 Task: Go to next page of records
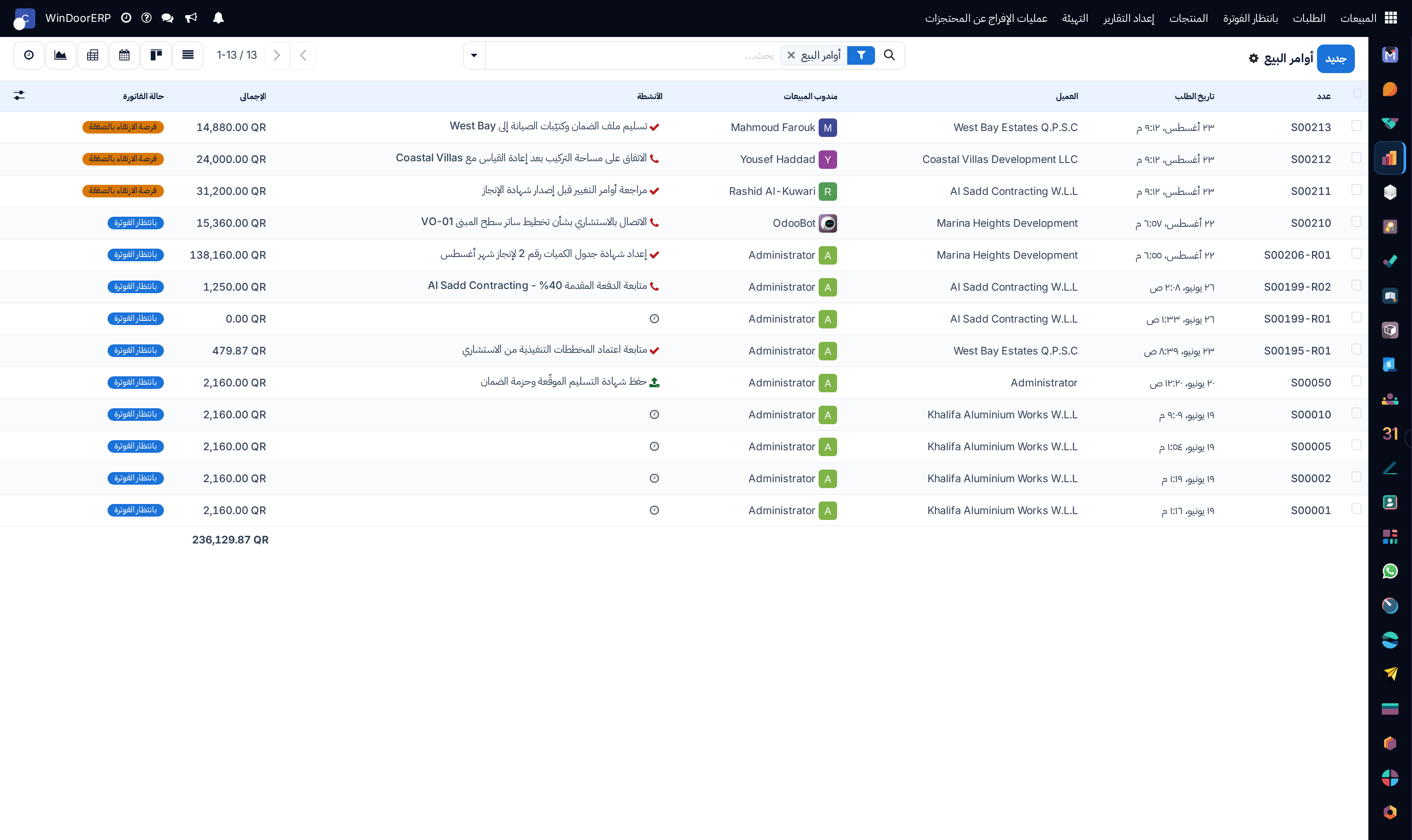coord(277,55)
